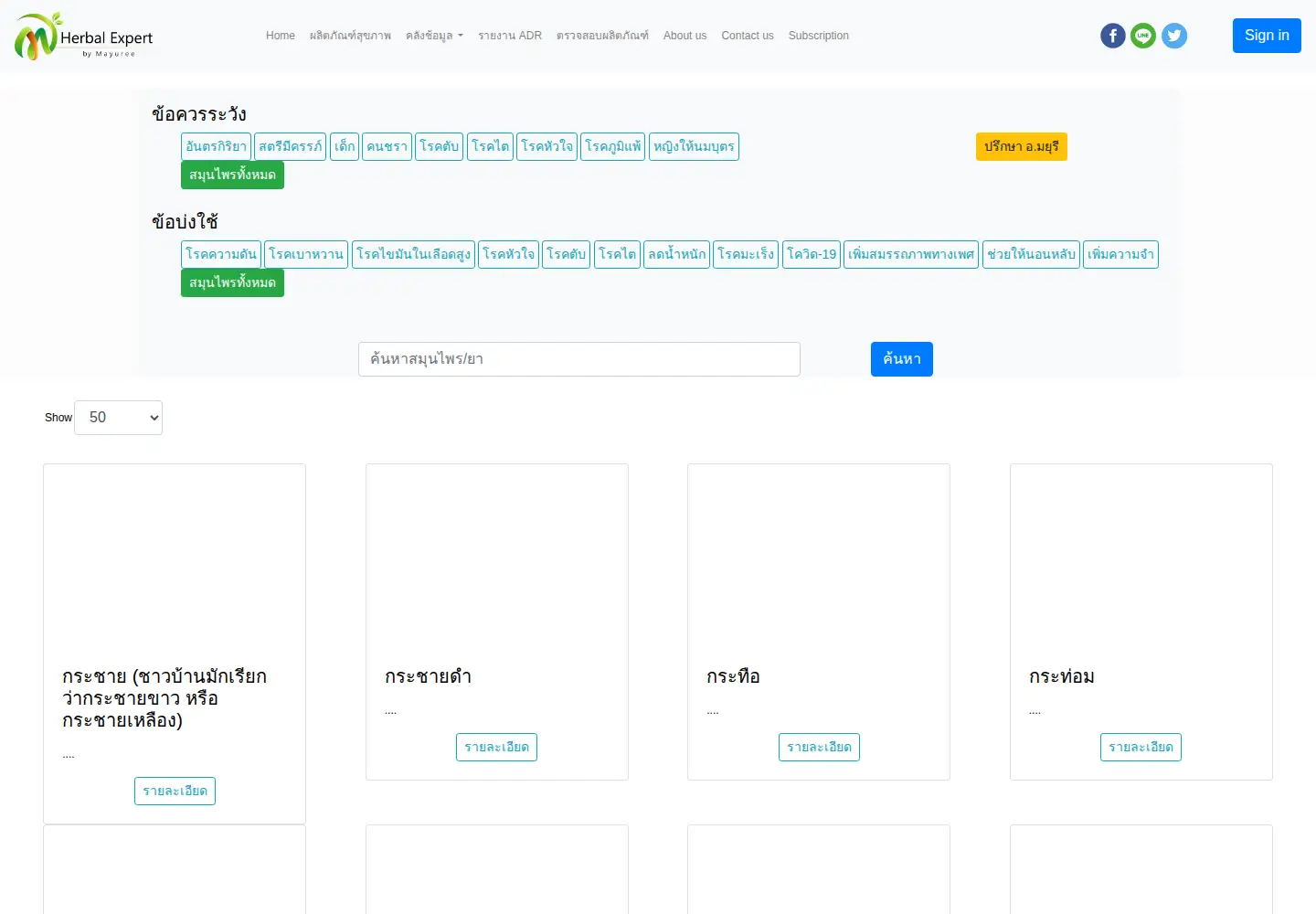Open the Subscription link
The image size is (1316, 914).
tap(819, 36)
